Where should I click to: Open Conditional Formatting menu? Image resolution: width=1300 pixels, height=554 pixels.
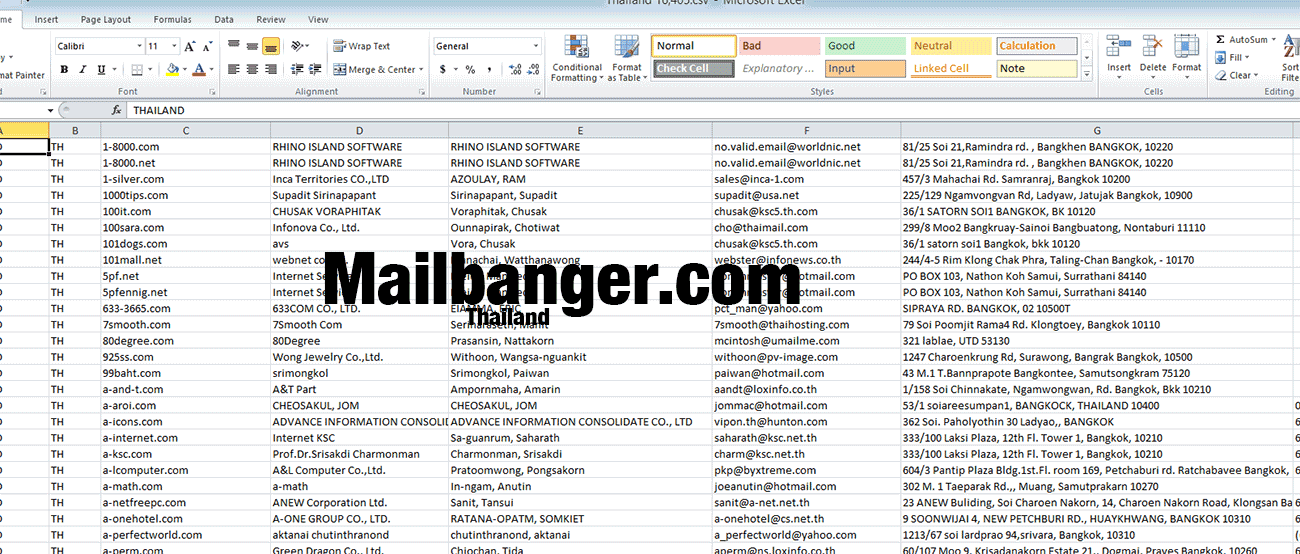[x=577, y=59]
